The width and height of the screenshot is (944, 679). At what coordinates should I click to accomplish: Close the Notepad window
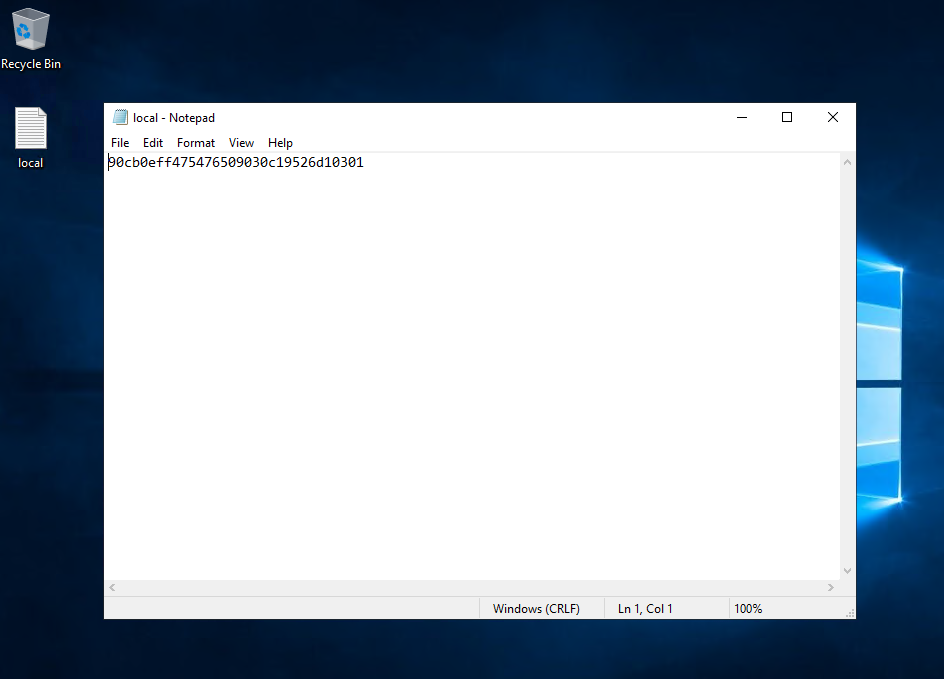tap(833, 117)
